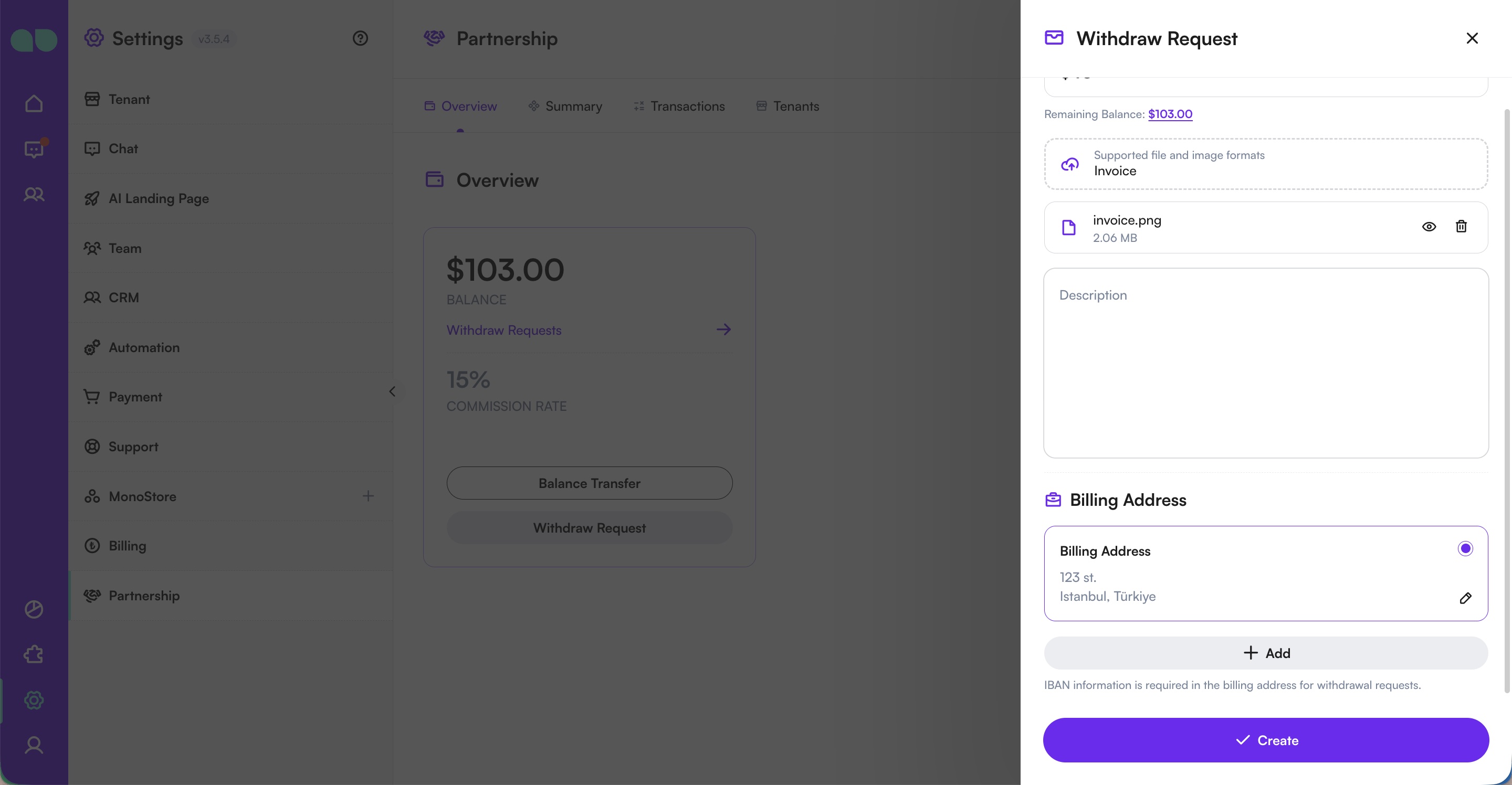The image size is (1512, 785).
Task: Open Chat from the purple sidebar notification icon
Action: click(x=34, y=150)
